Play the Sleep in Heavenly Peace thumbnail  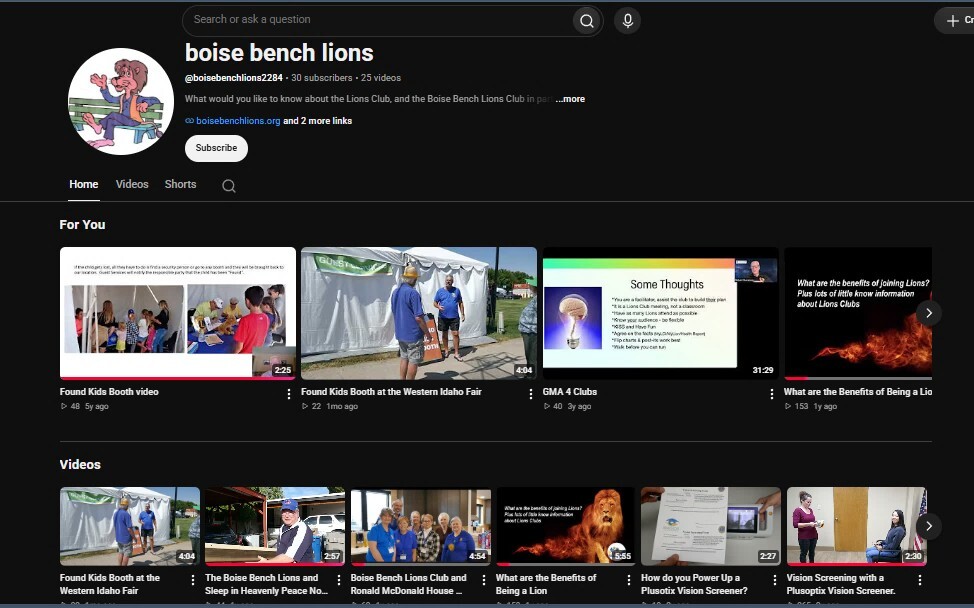275,526
